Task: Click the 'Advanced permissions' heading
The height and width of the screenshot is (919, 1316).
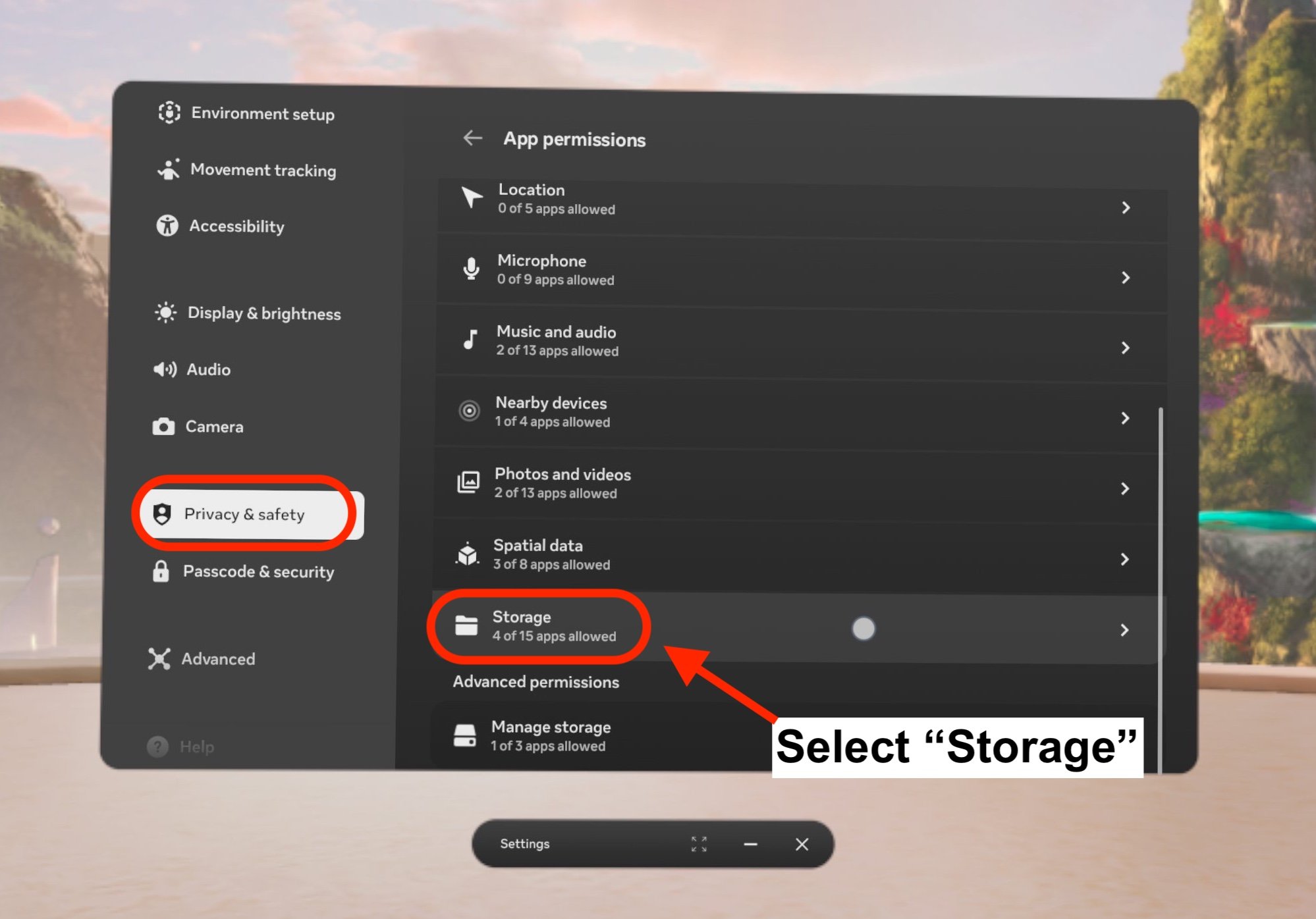Action: (x=536, y=682)
